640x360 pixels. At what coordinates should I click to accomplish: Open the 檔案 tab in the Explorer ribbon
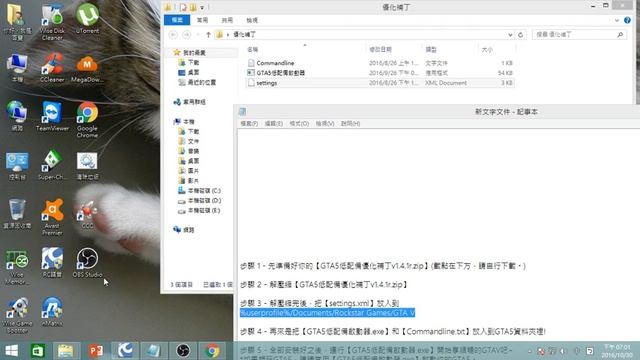[x=177, y=20]
